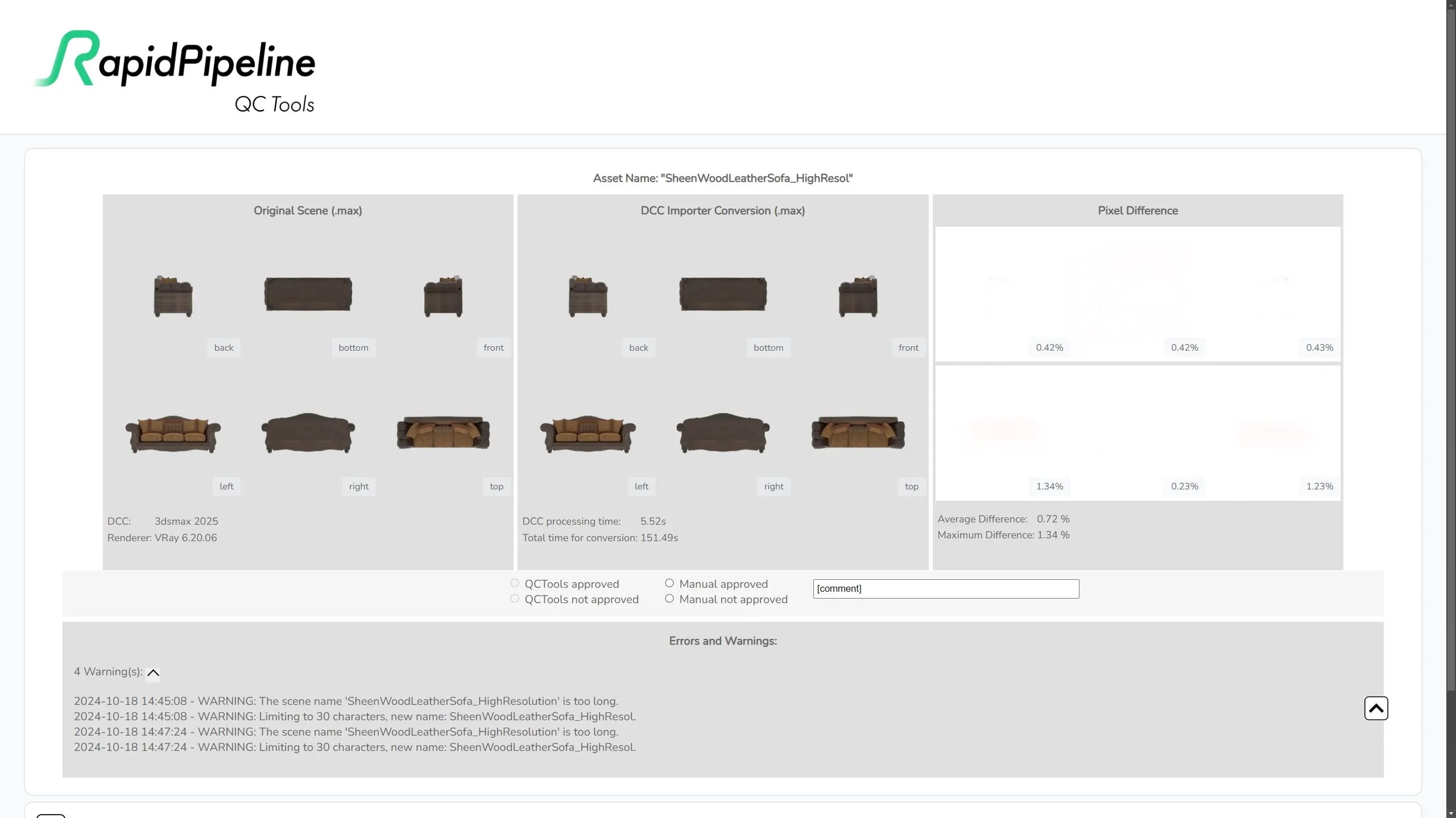This screenshot has width=1456, height=818.
Task: Click the 1.23% pixel difference image
Action: tap(1272, 432)
